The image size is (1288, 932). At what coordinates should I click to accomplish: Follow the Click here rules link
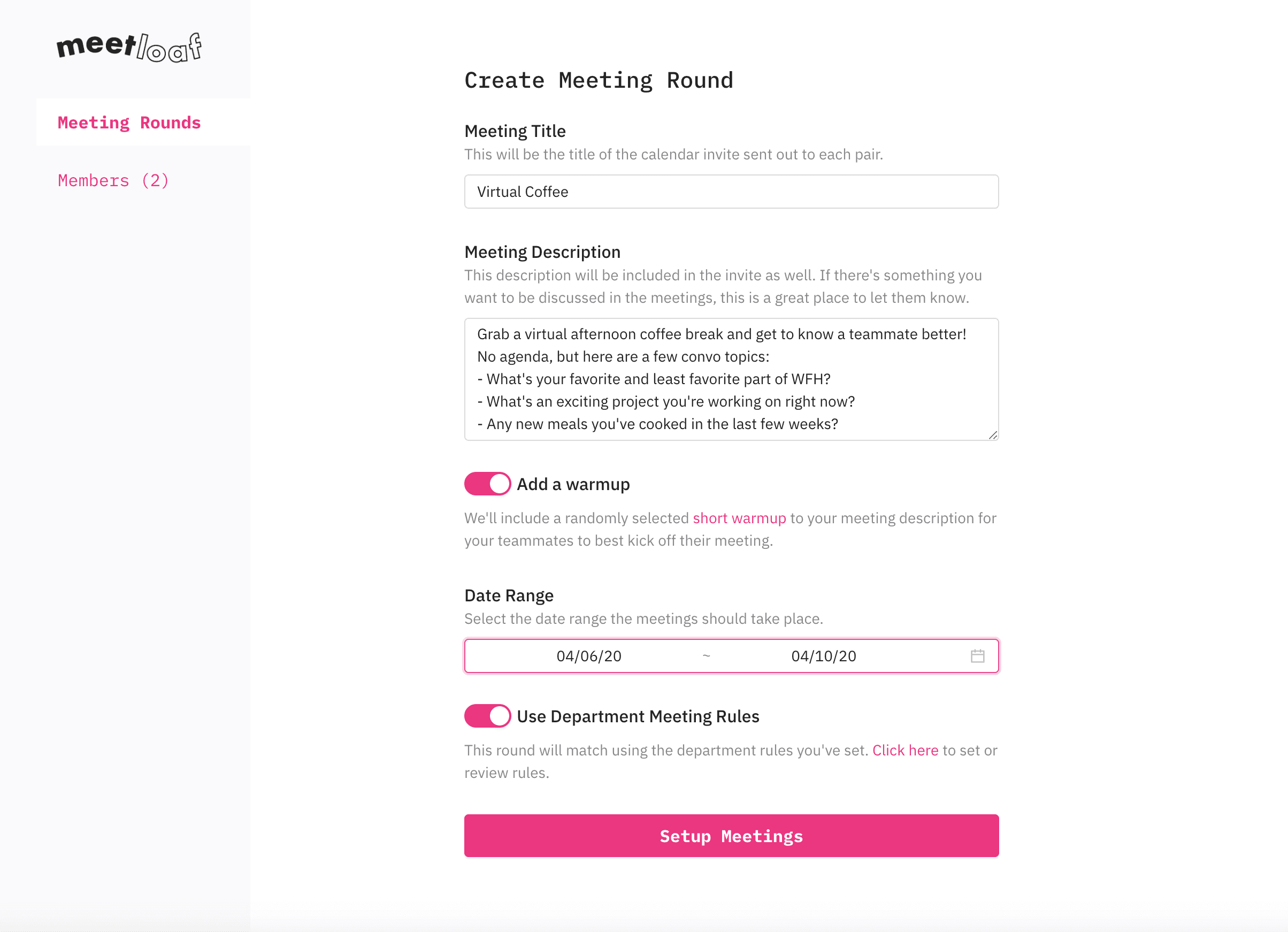(904, 750)
